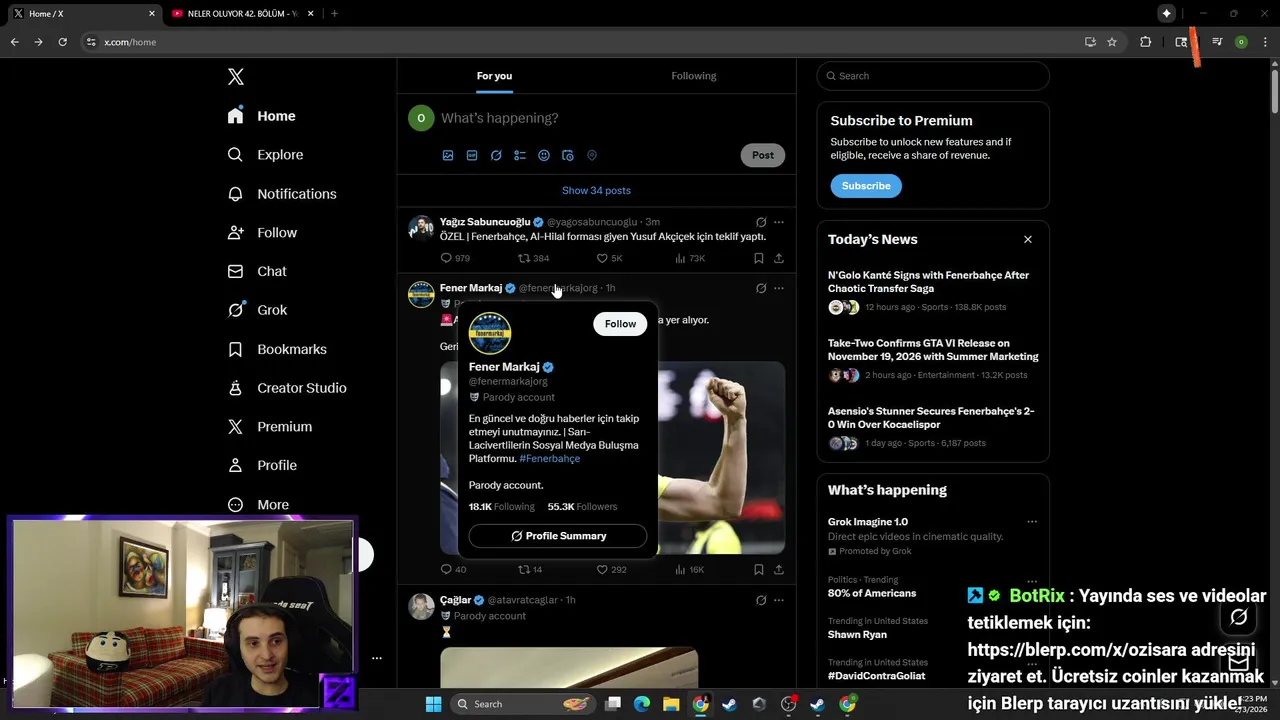Click the location tag icon
The height and width of the screenshot is (720, 1280).
tap(592, 156)
